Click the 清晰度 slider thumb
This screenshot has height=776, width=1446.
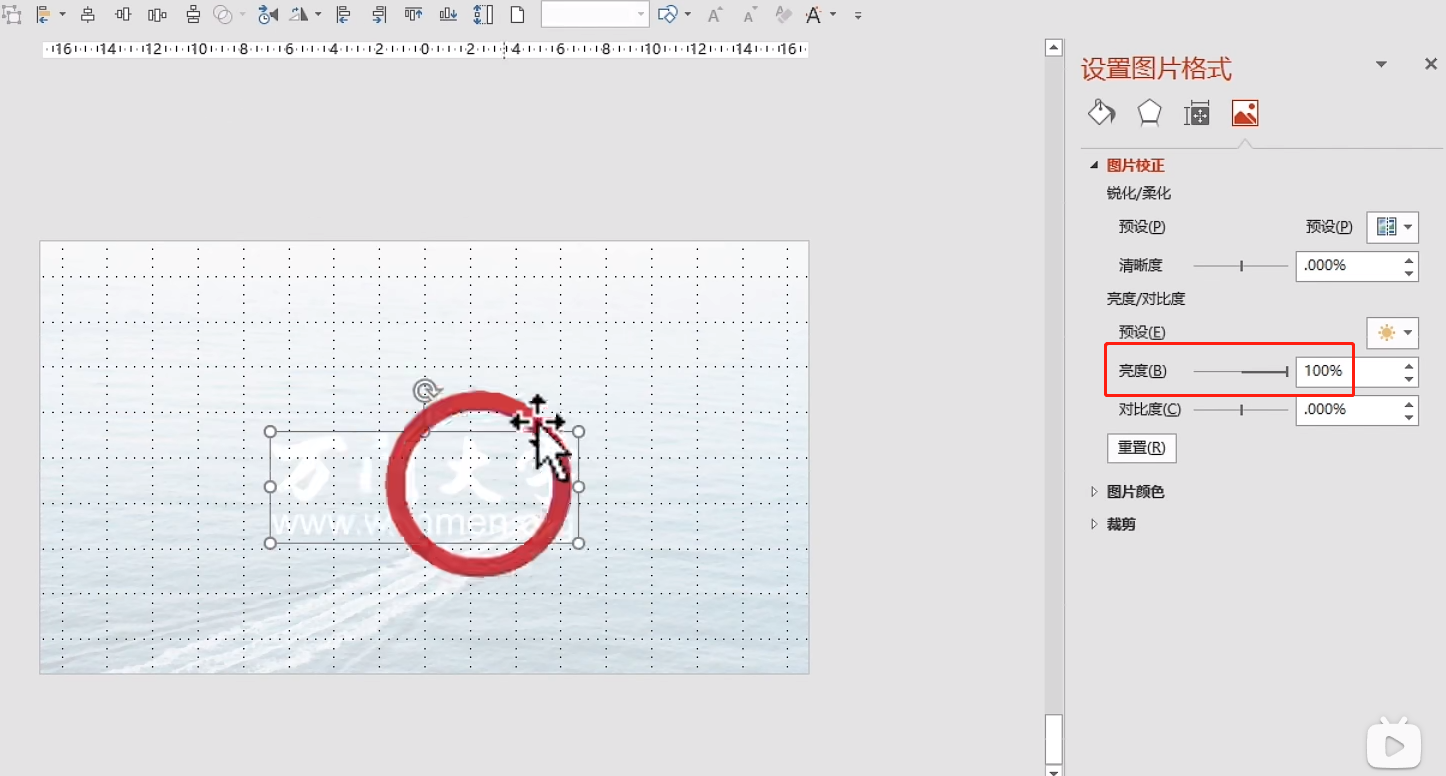tap(1242, 266)
